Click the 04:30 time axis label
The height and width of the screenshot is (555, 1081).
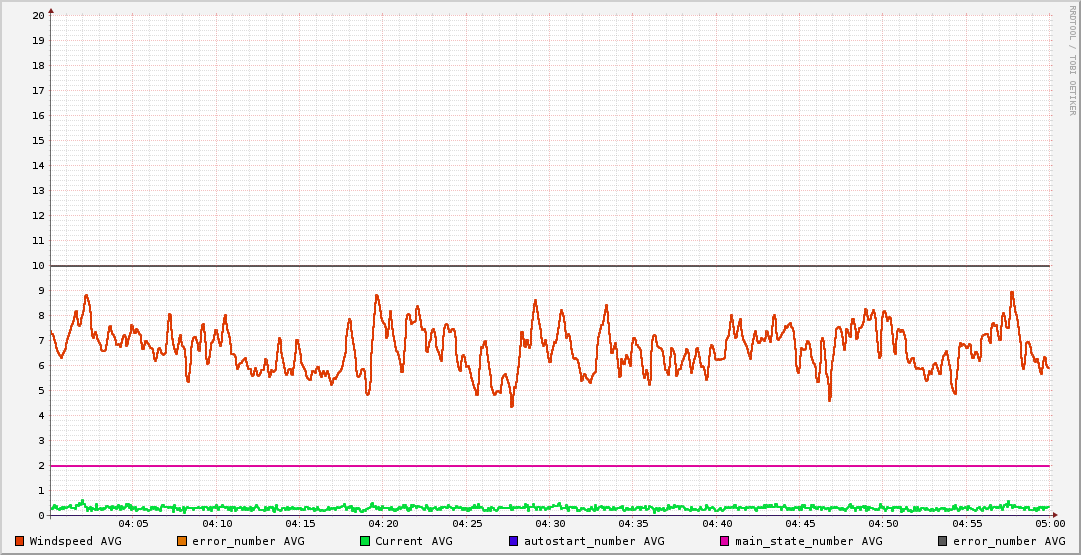click(550, 524)
